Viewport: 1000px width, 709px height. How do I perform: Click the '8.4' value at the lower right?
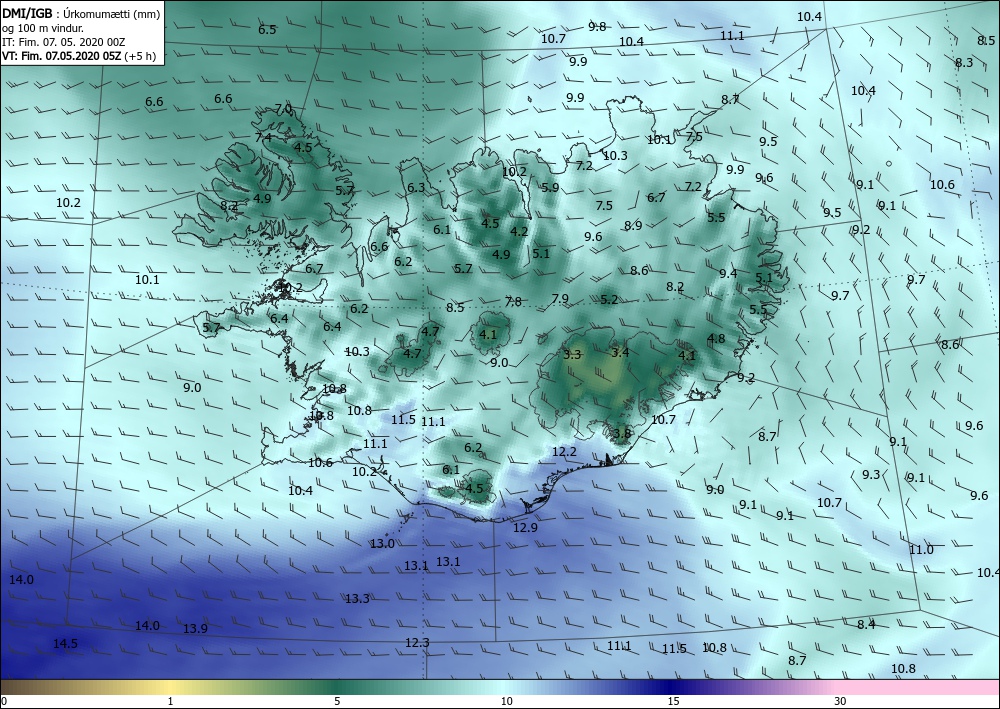click(x=865, y=624)
